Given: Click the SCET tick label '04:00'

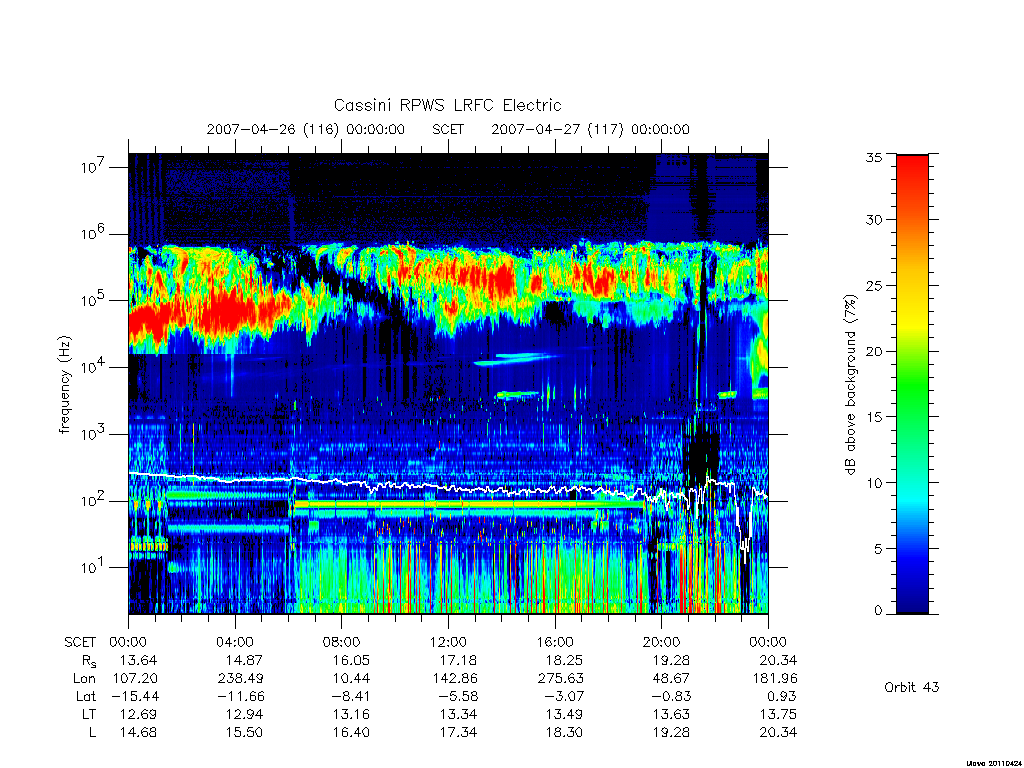Looking at the screenshot, I should (235, 642).
